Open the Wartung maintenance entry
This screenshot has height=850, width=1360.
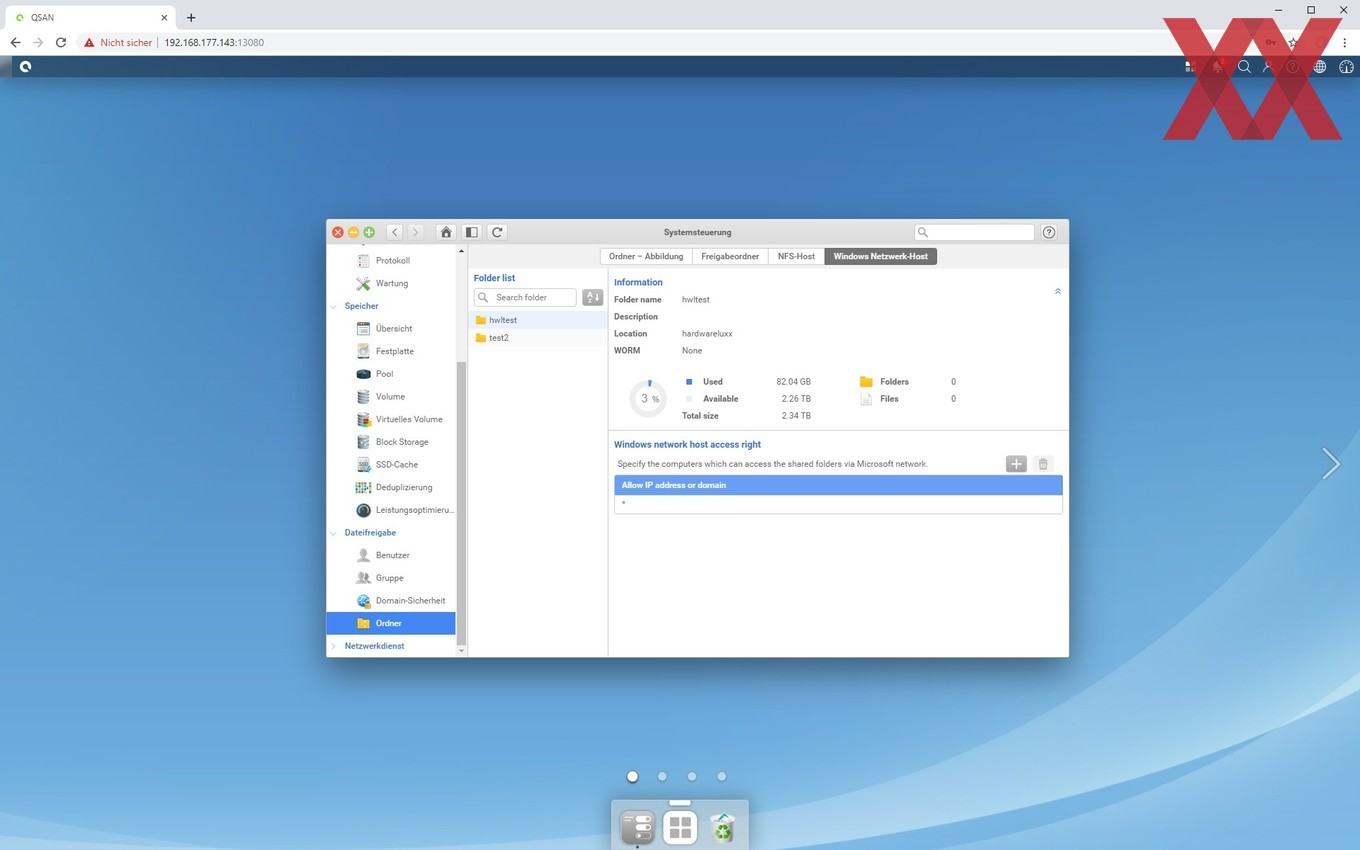(391, 283)
